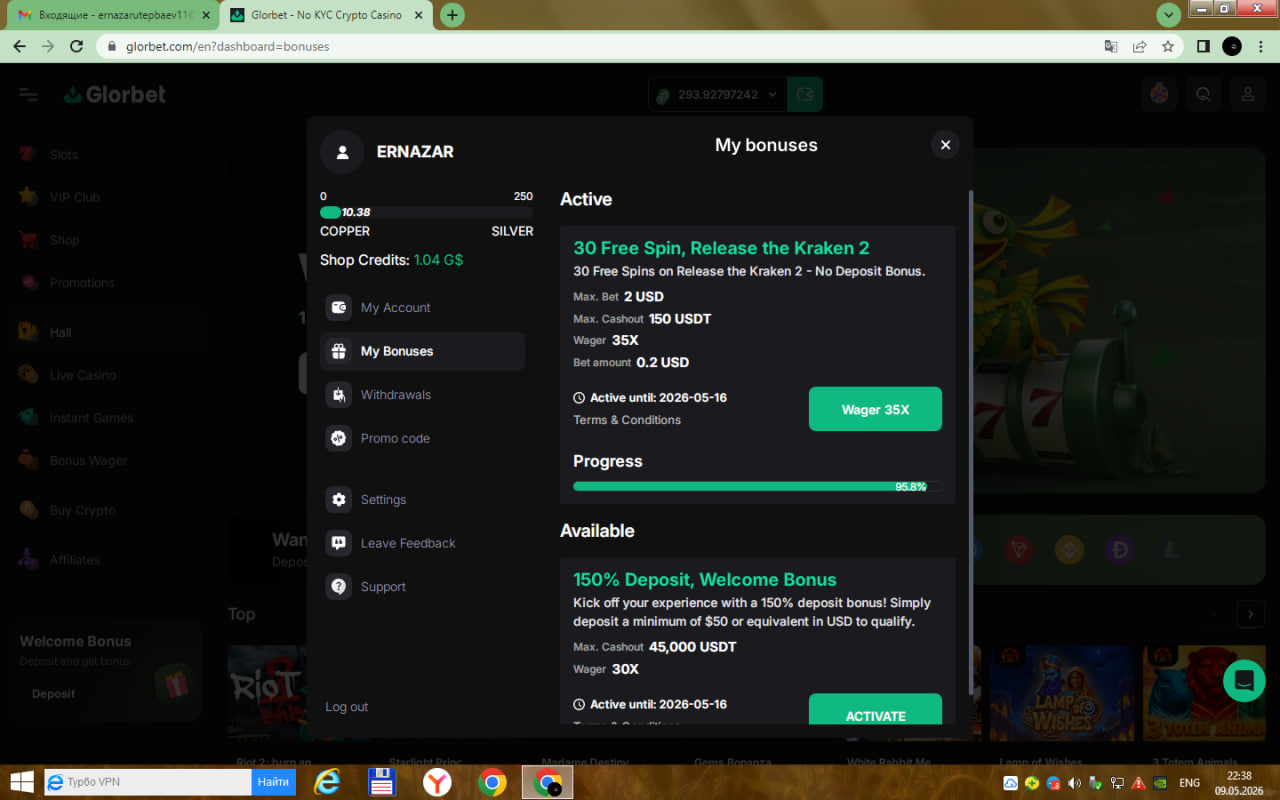
Task: Open Instant Games in the left sidebar
Action: point(91,418)
